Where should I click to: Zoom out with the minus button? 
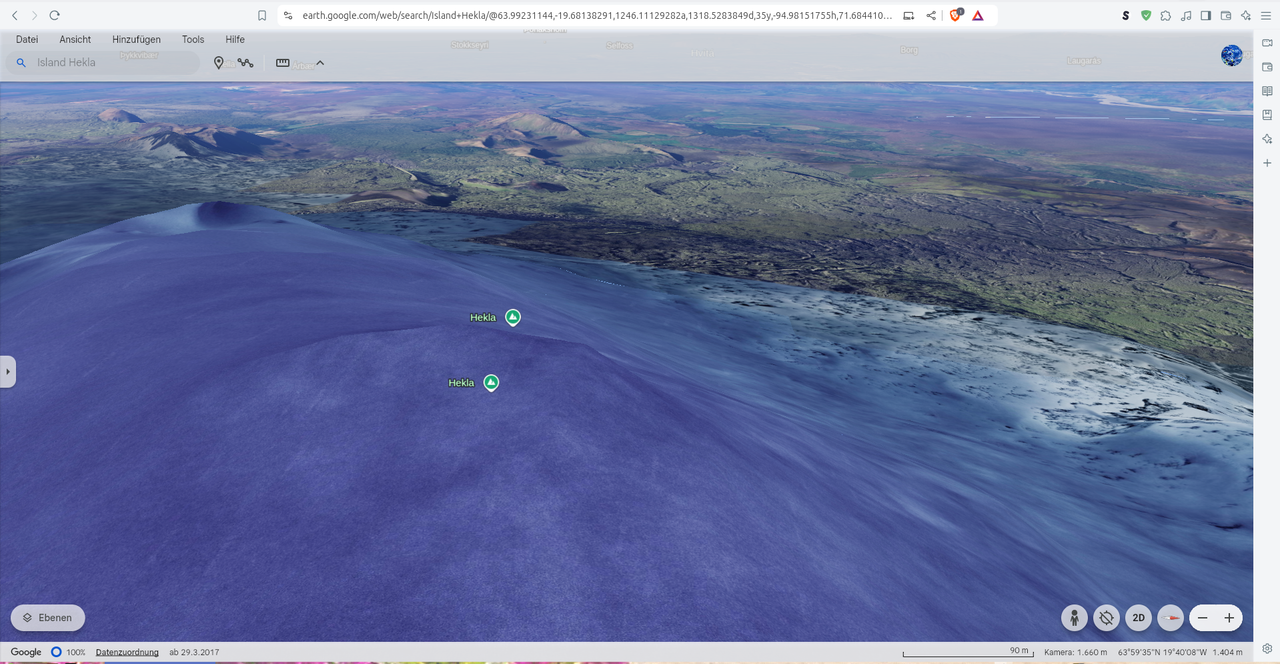click(x=1203, y=618)
